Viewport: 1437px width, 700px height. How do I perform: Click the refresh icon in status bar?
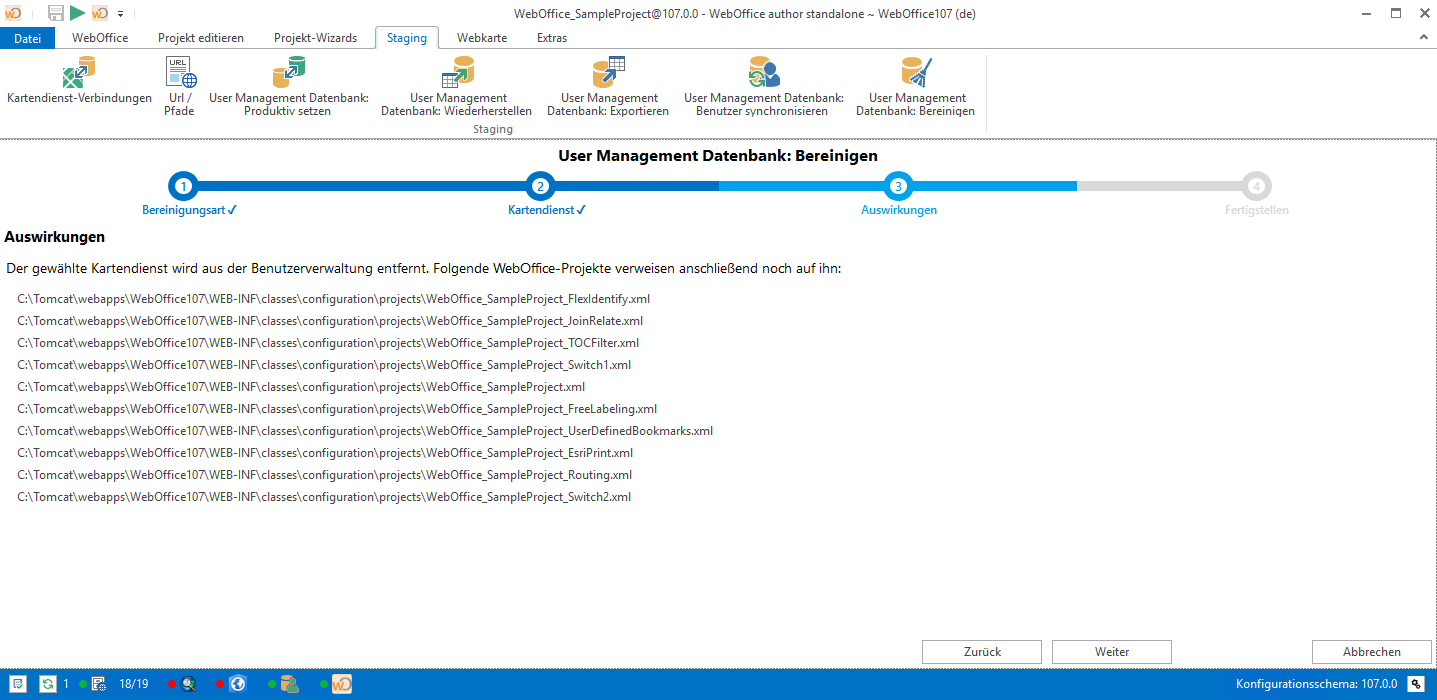pos(47,684)
